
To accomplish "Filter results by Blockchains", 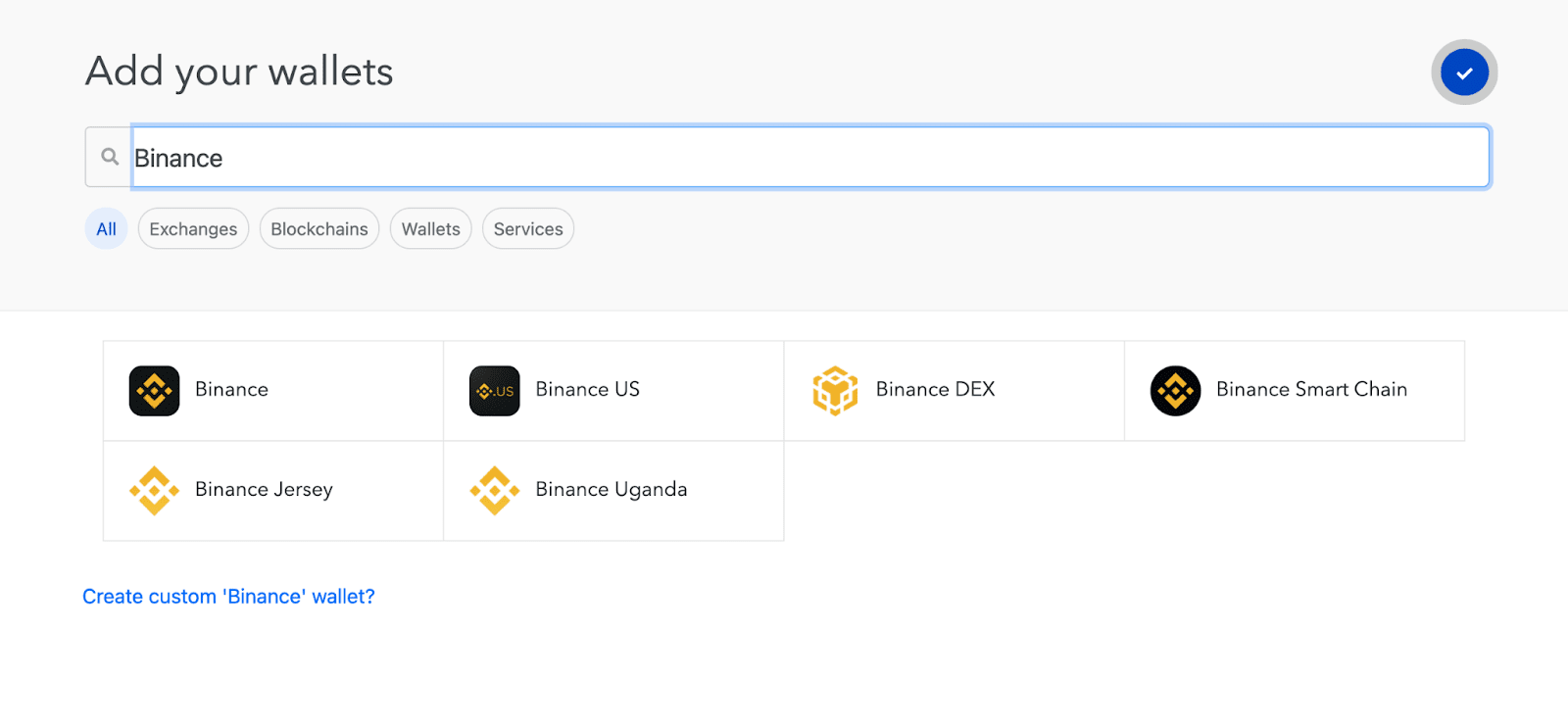I will tap(319, 229).
